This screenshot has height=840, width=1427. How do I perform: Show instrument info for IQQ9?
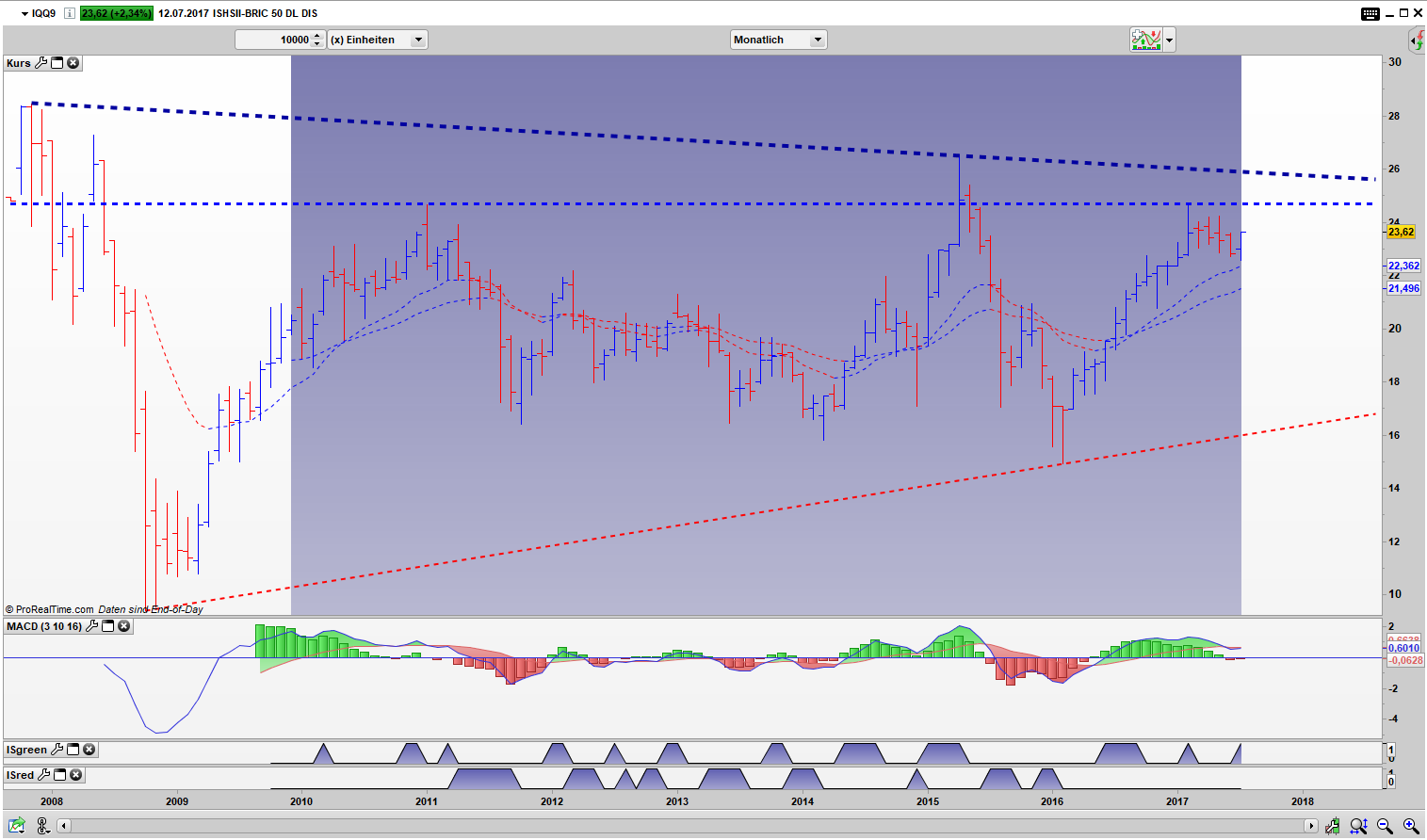(69, 13)
